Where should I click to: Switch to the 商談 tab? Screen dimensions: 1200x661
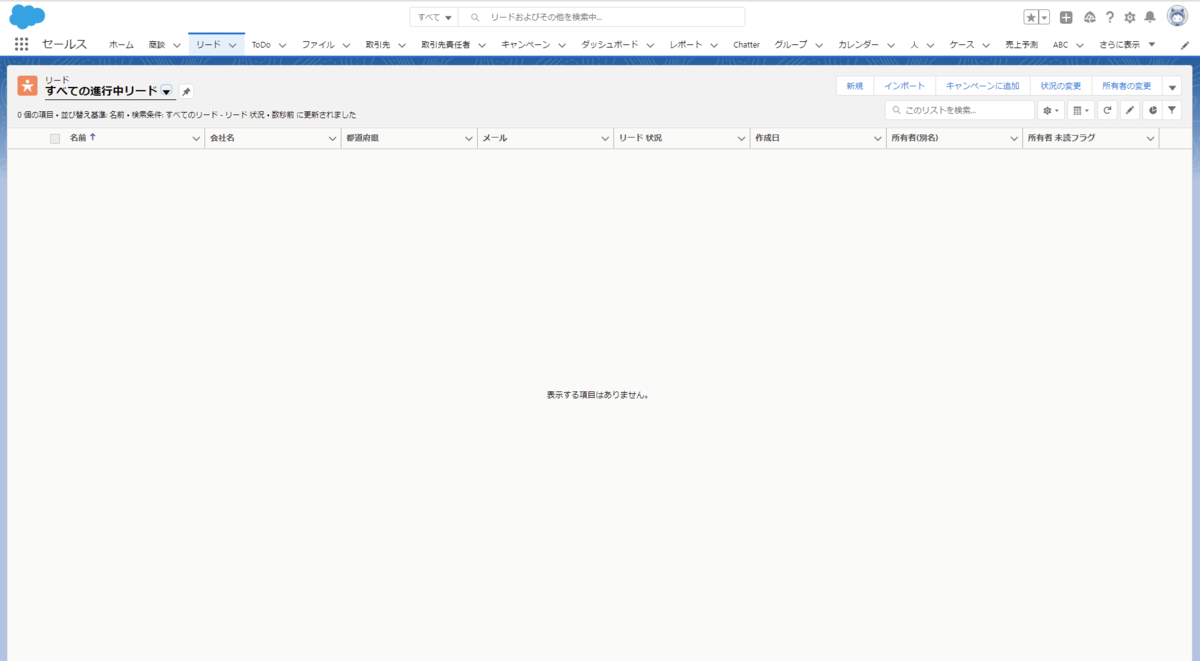coord(157,44)
